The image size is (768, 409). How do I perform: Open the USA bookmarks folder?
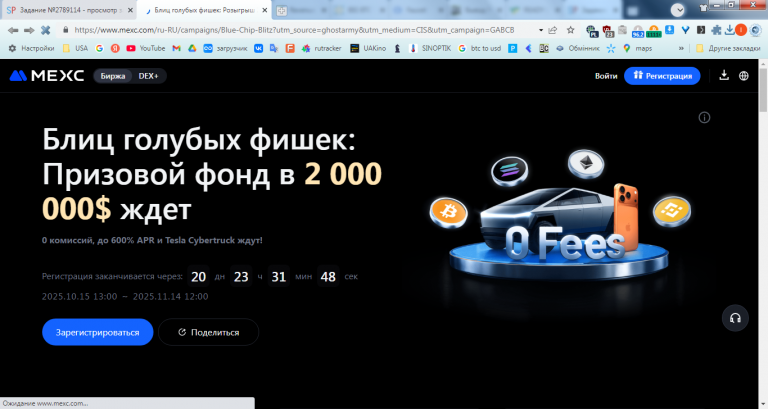pos(76,48)
